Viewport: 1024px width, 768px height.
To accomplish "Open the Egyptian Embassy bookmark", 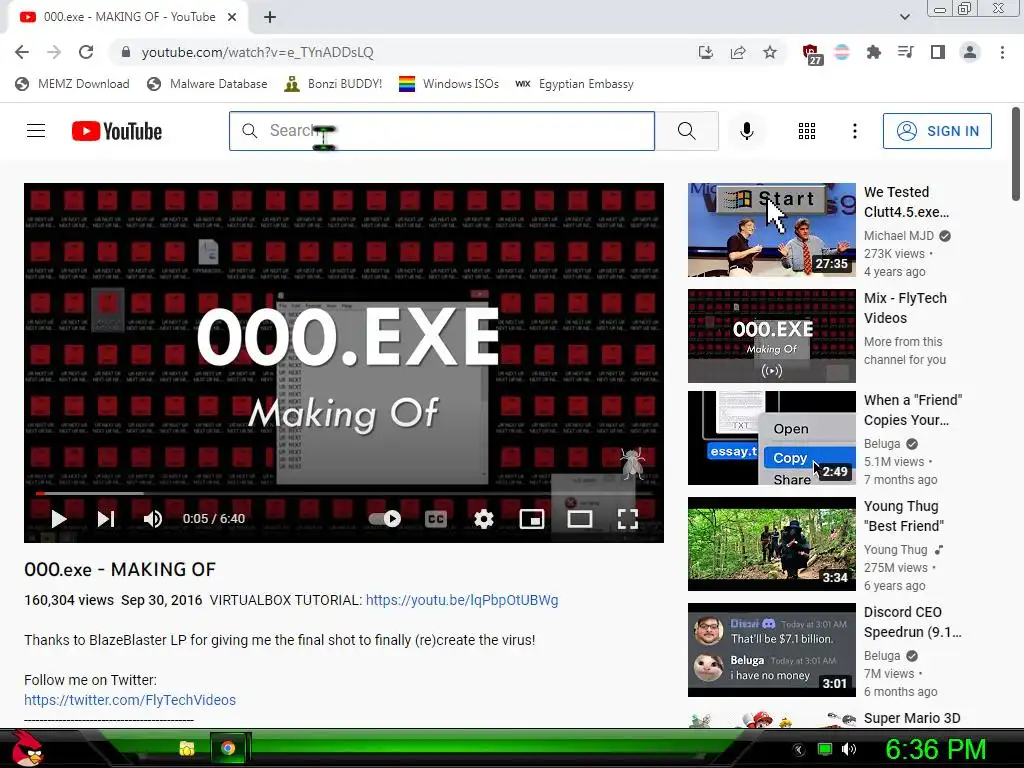I will coord(574,84).
